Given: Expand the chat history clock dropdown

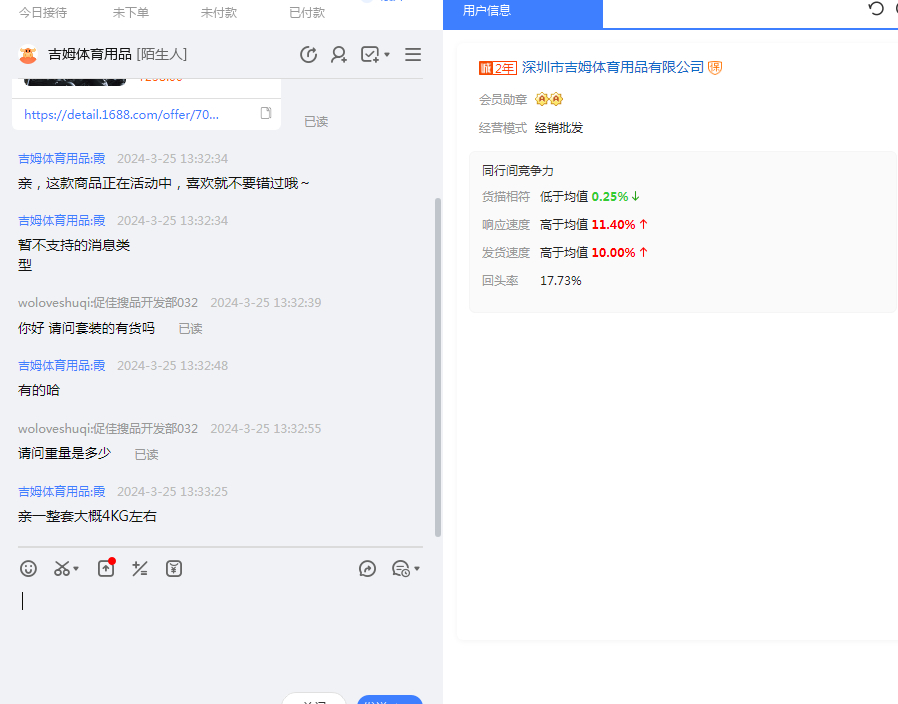Looking at the screenshot, I should pos(416,570).
